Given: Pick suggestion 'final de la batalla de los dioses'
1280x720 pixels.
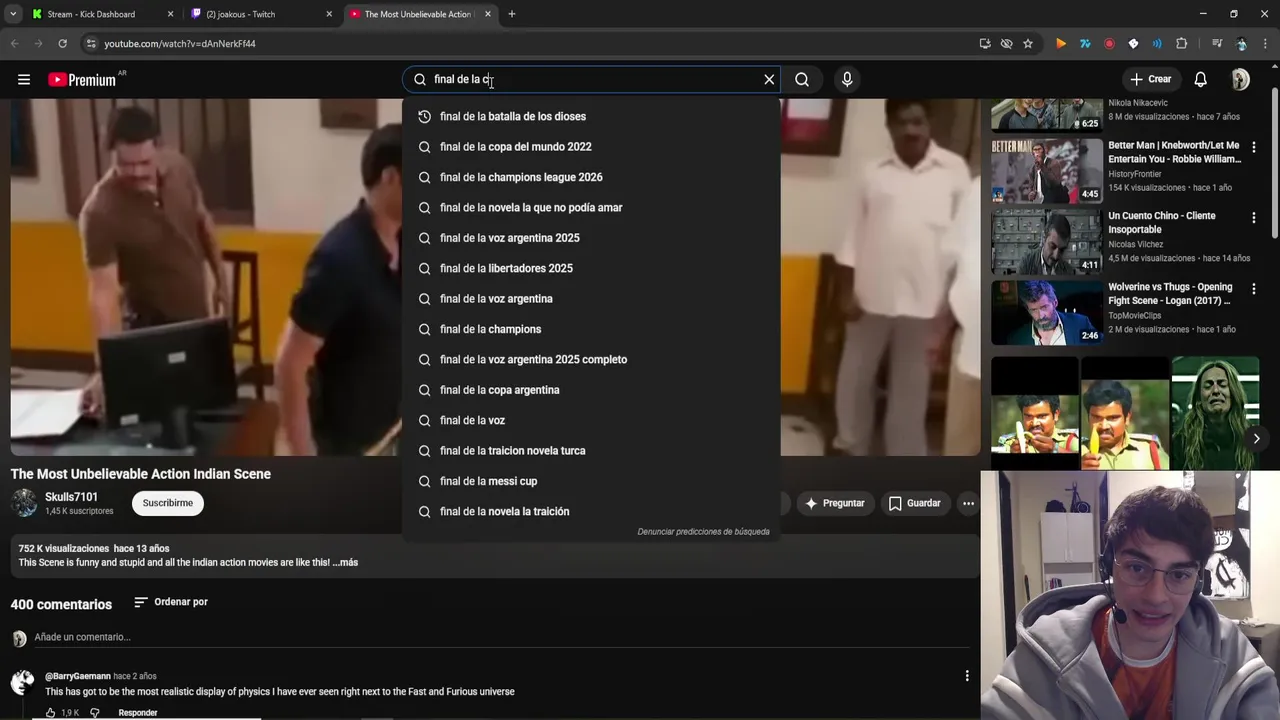Looking at the screenshot, I should 591,116.
